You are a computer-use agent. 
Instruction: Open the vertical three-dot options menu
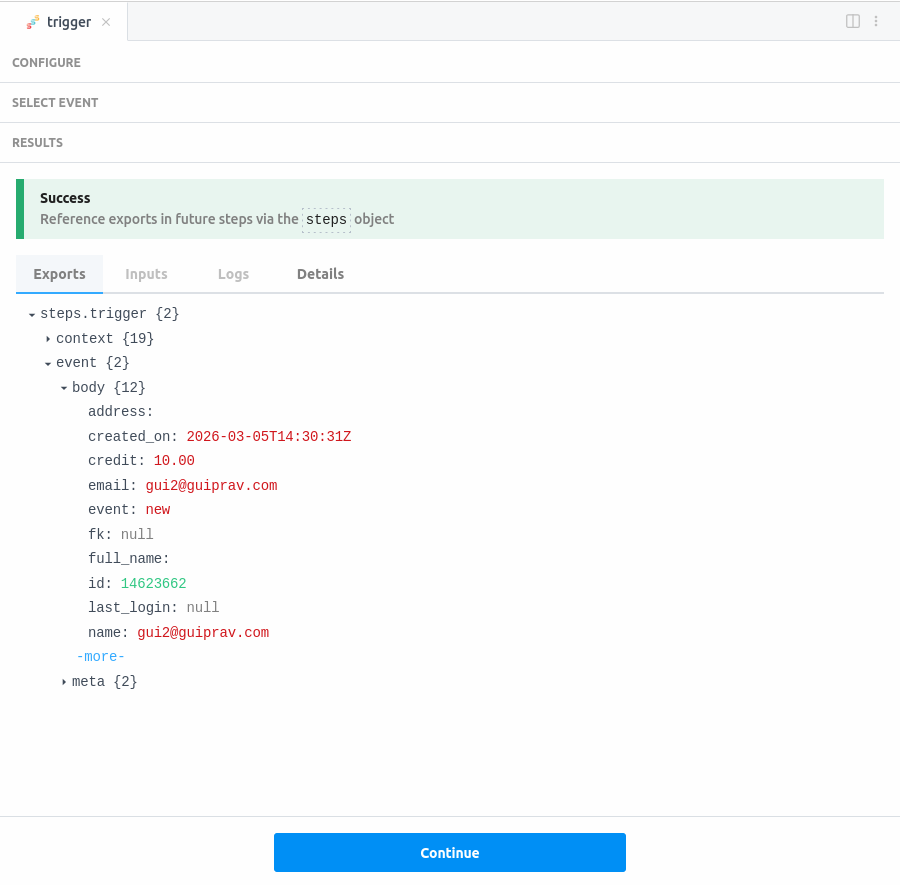point(876,21)
